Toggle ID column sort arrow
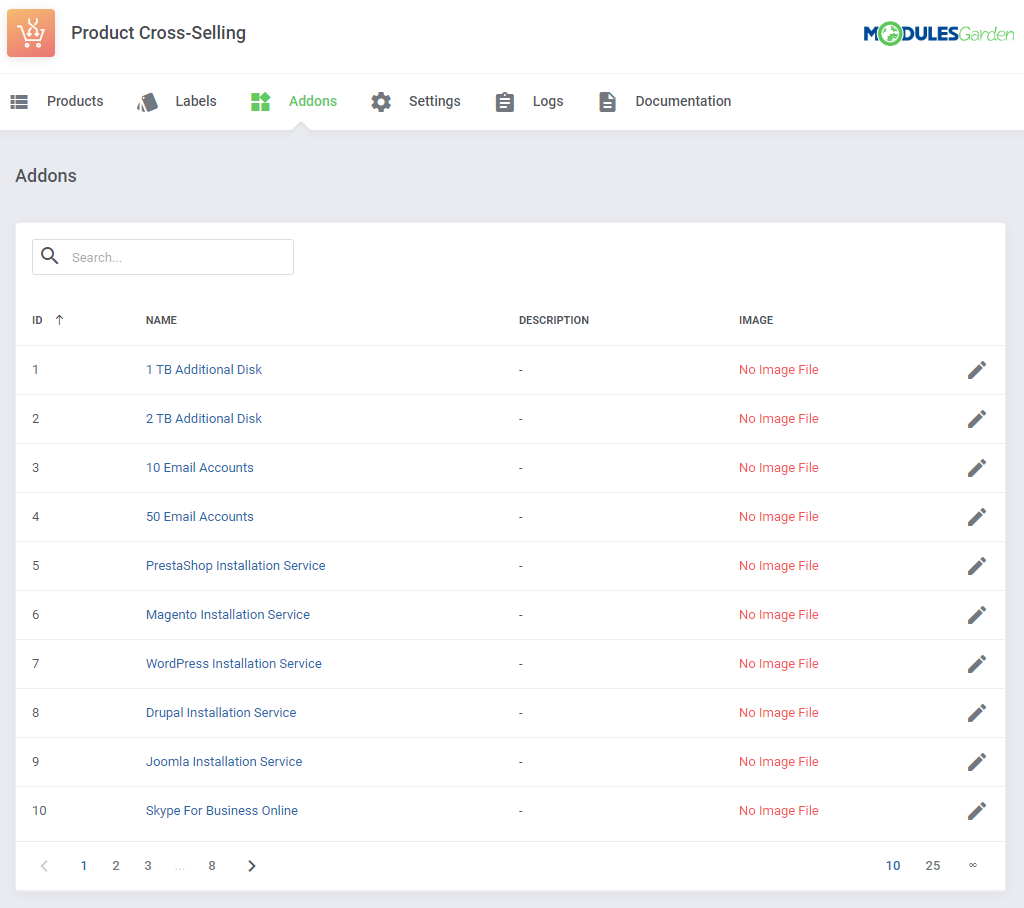This screenshot has width=1024, height=908. point(59,320)
